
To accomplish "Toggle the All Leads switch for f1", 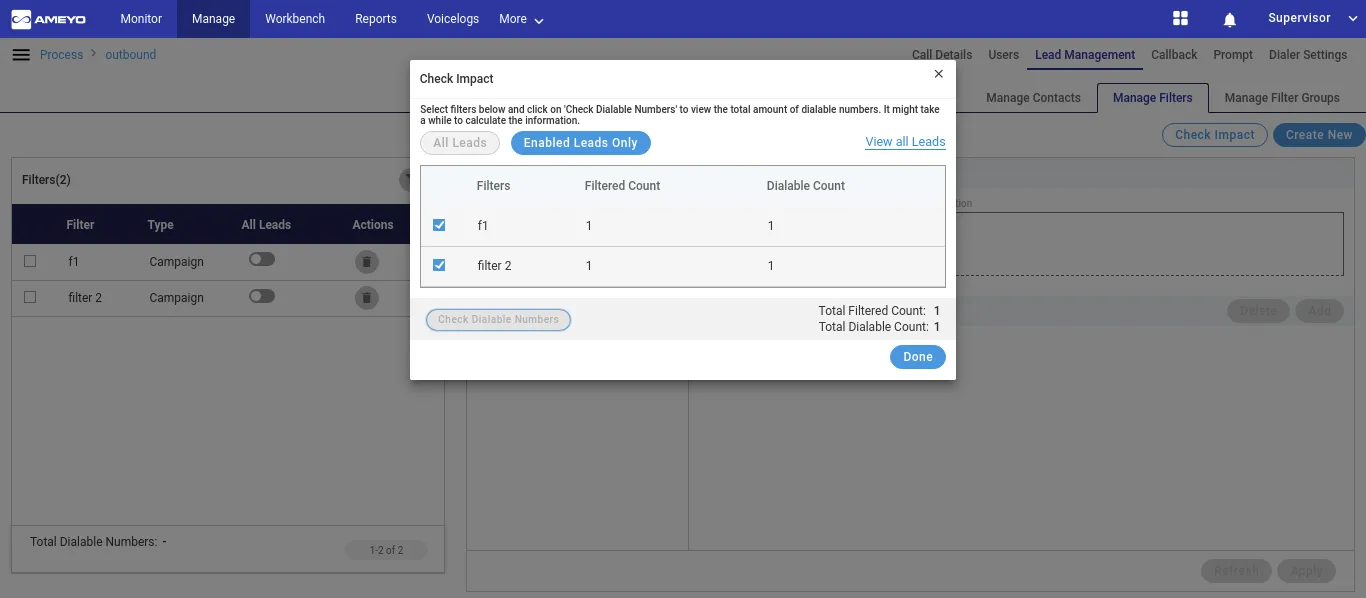I will [x=262, y=260].
